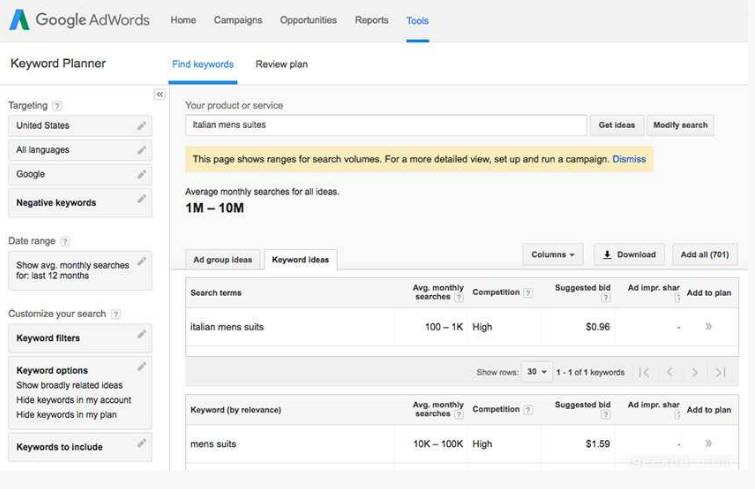Open the Customize your search help icon

[x=116, y=314]
